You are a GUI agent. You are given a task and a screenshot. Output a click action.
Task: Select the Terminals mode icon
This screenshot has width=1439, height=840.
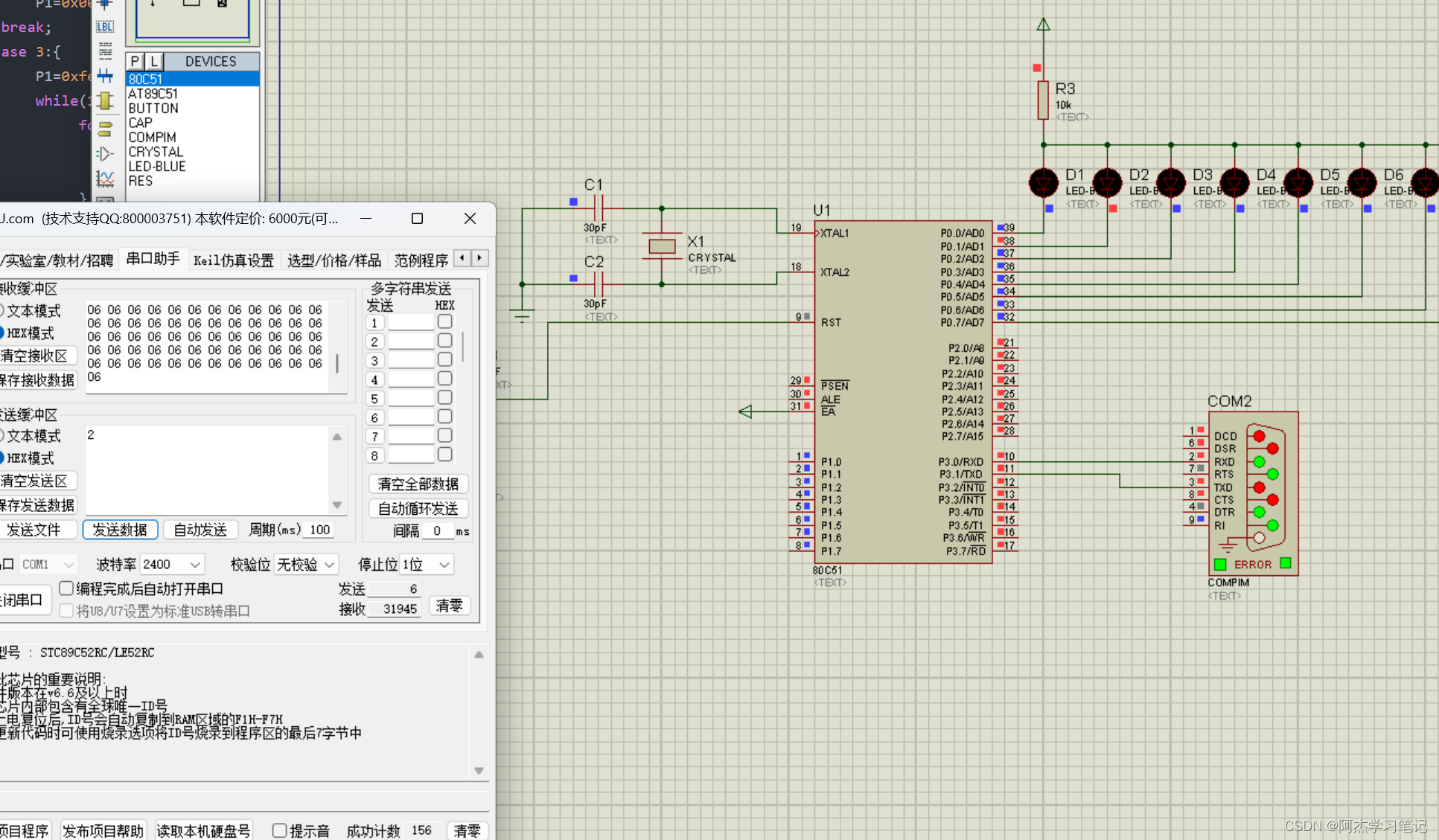(105, 128)
